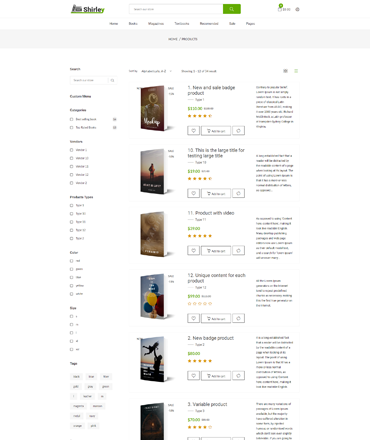Add 'large title for testing' product to cart
This screenshot has width=370, height=440.
pos(216,193)
